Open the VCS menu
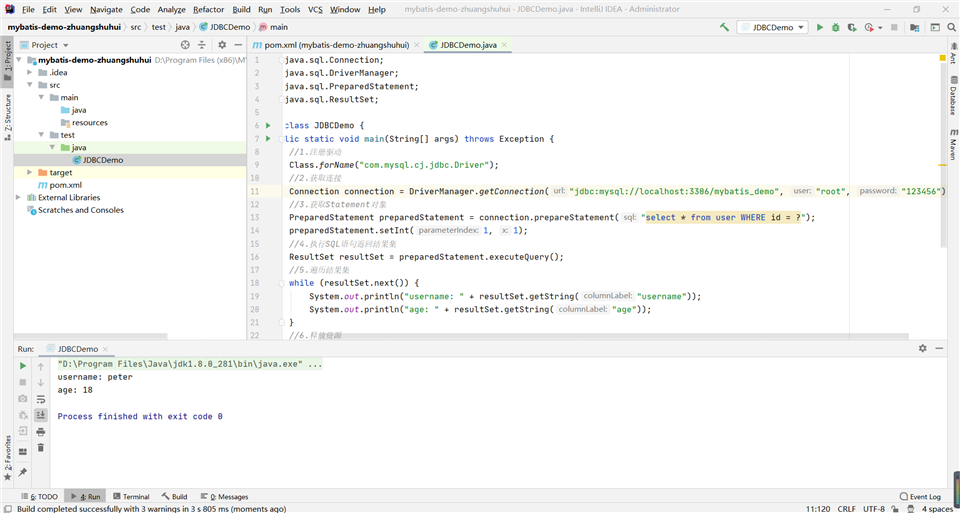The image size is (960, 513). (x=315, y=9)
